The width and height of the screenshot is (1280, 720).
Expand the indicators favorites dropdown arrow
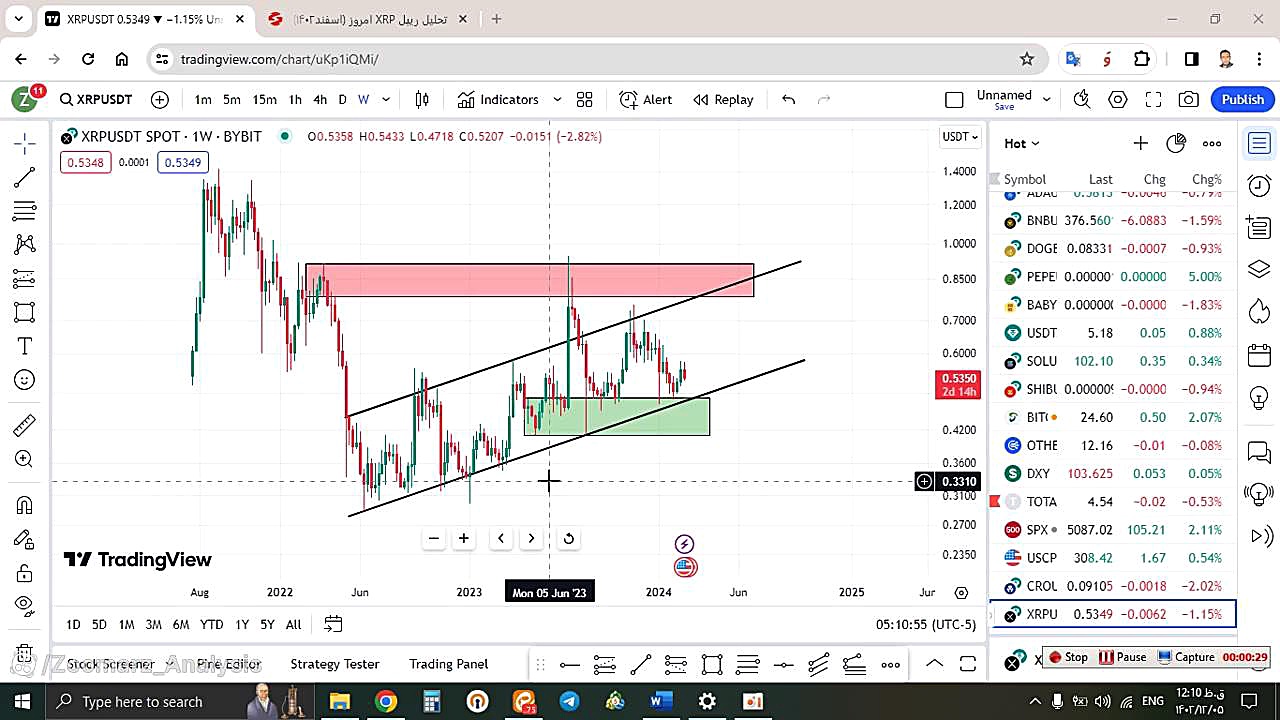pyautogui.click(x=557, y=99)
